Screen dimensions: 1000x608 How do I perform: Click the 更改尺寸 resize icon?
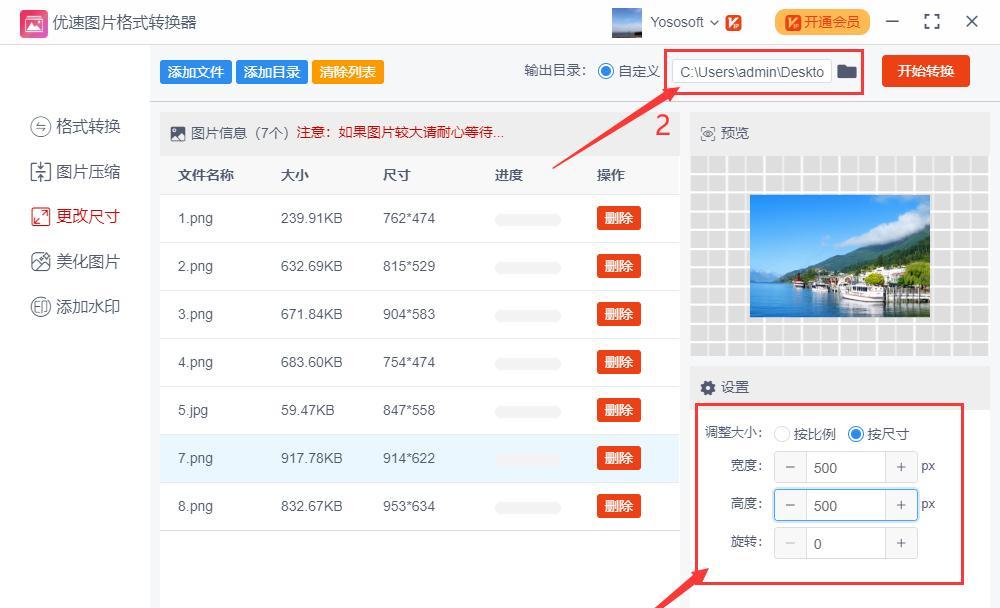[40, 217]
